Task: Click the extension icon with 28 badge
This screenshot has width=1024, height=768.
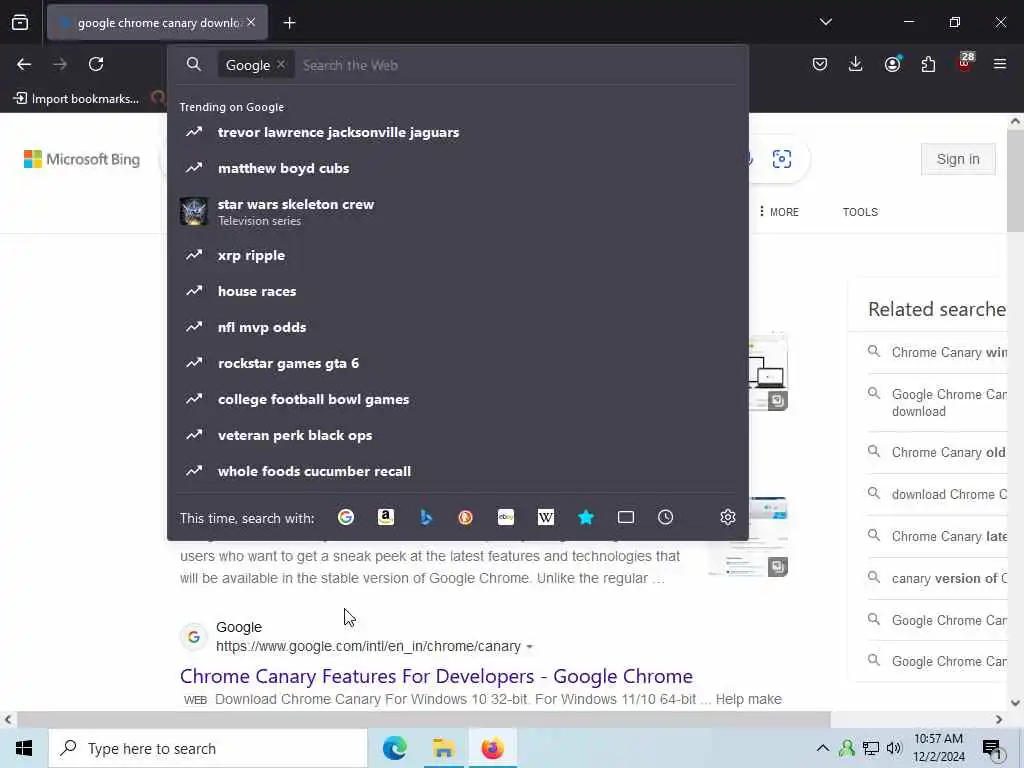Action: click(965, 63)
